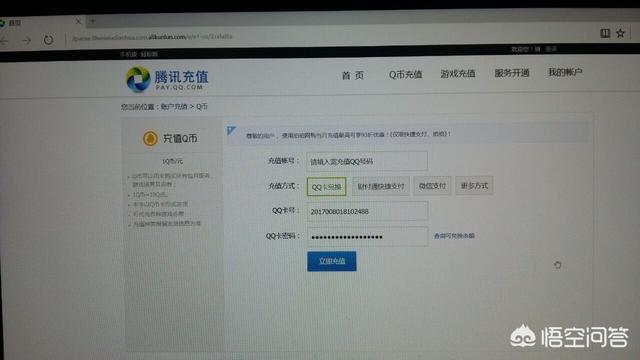The width and height of the screenshot is (640, 360).
Task: Click the 腾讯充值 logo
Action: click(167, 79)
